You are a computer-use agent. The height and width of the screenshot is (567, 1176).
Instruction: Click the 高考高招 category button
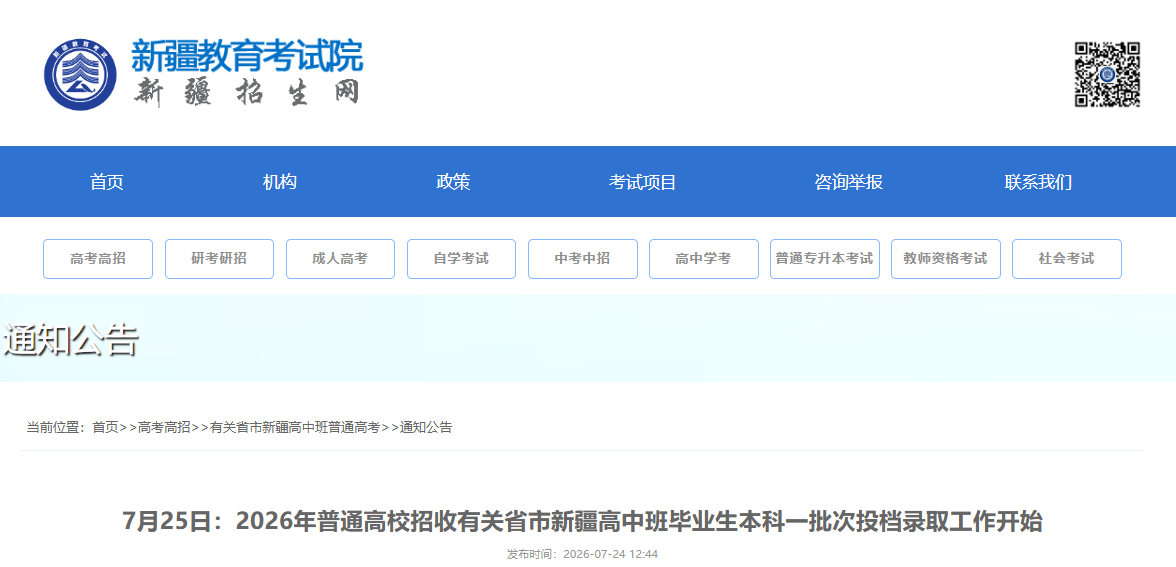coord(98,259)
